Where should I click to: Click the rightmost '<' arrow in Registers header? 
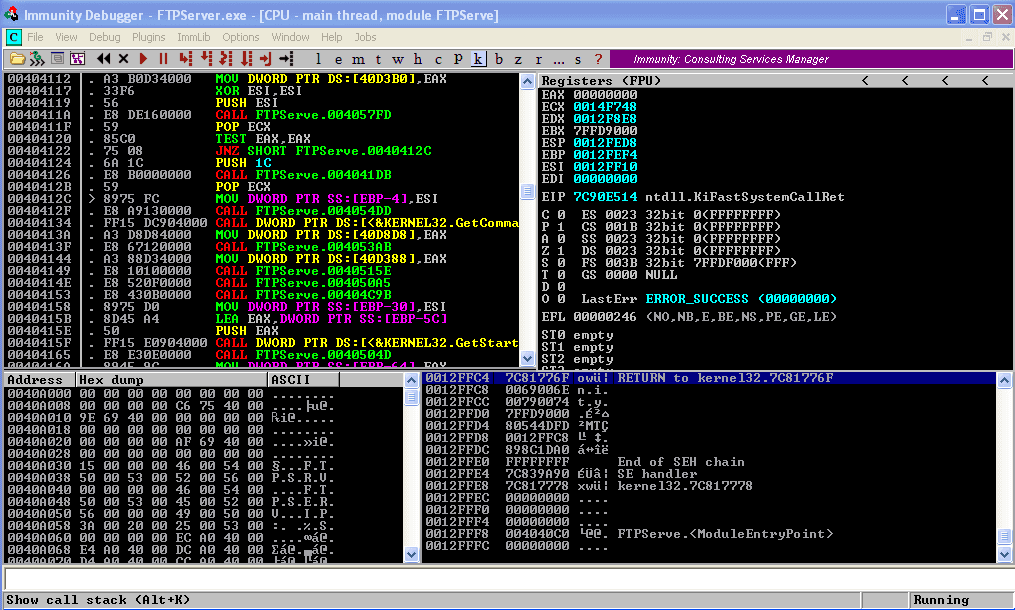point(985,81)
